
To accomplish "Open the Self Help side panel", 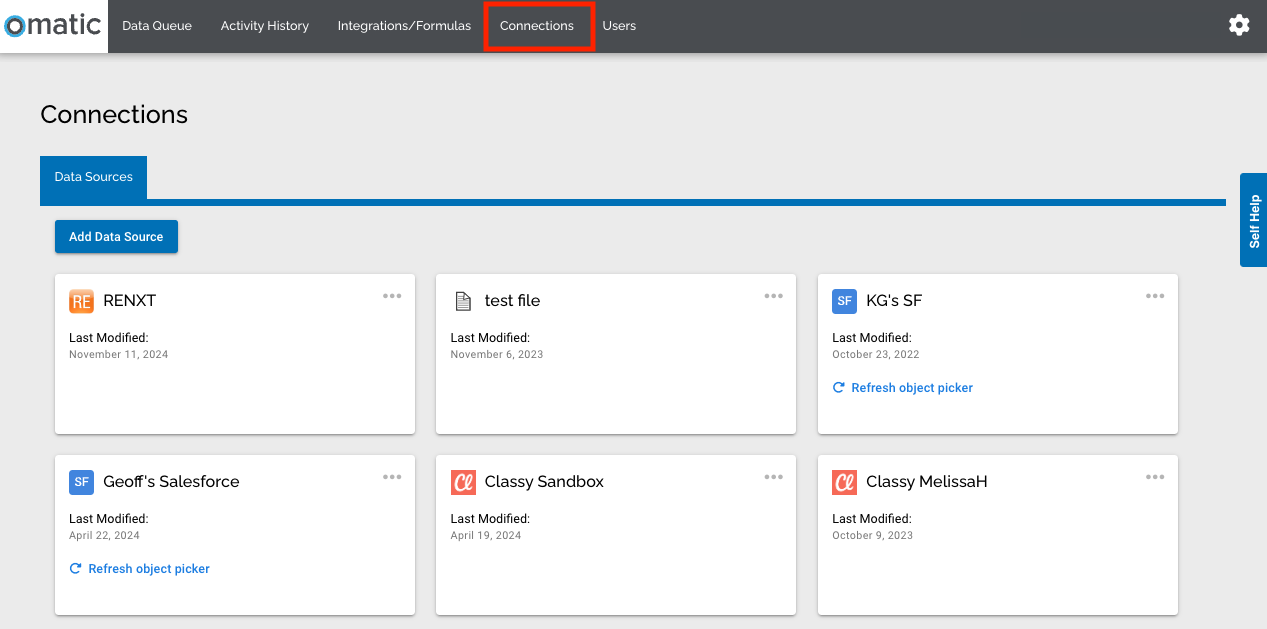I will coord(1254,220).
